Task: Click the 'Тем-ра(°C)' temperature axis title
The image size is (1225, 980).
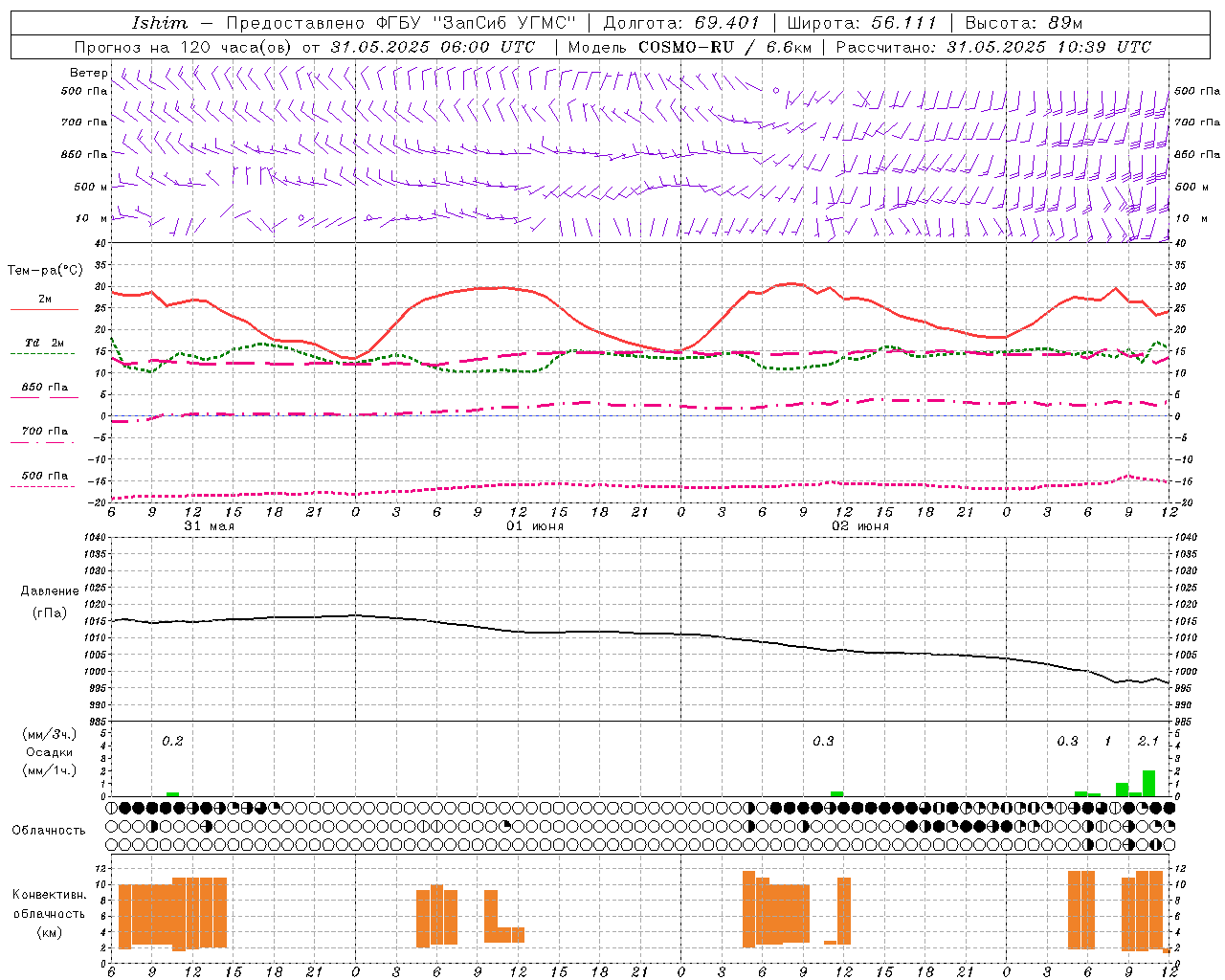Action: click(x=45, y=271)
